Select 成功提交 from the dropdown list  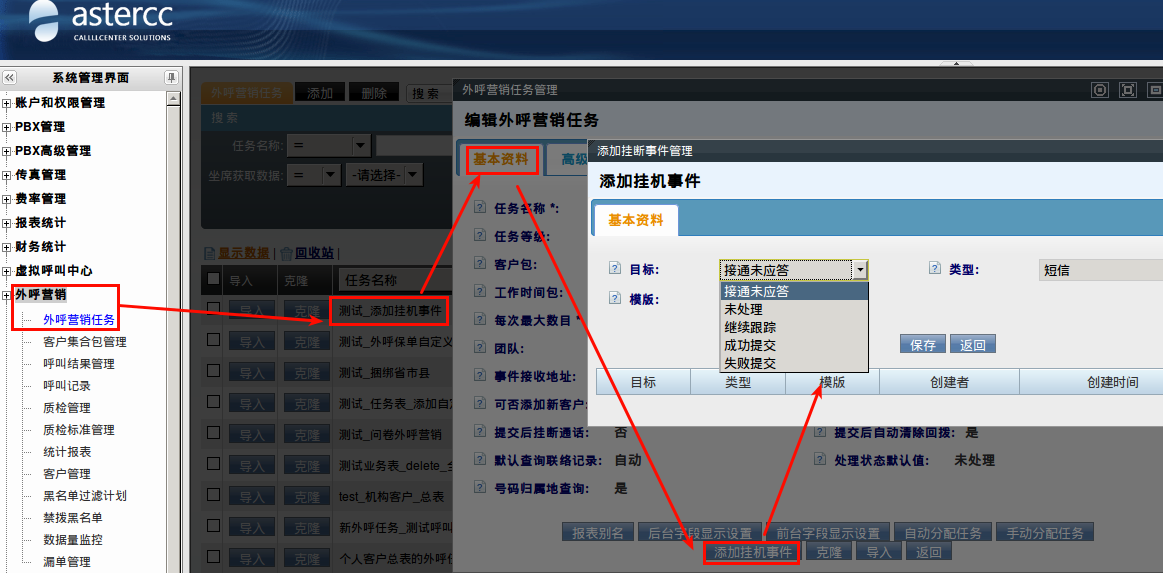[750, 345]
